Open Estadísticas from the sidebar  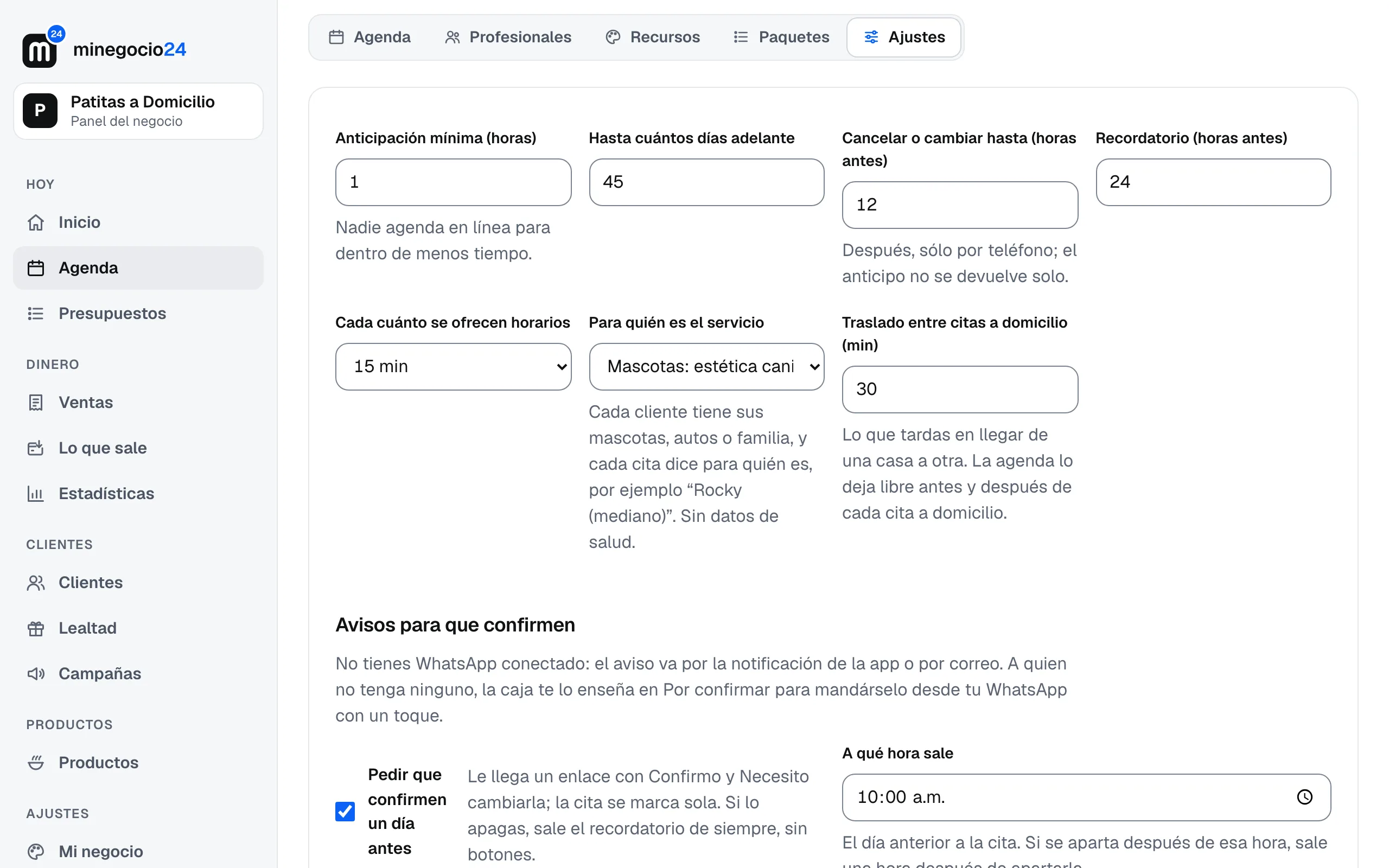pos(138,494)
